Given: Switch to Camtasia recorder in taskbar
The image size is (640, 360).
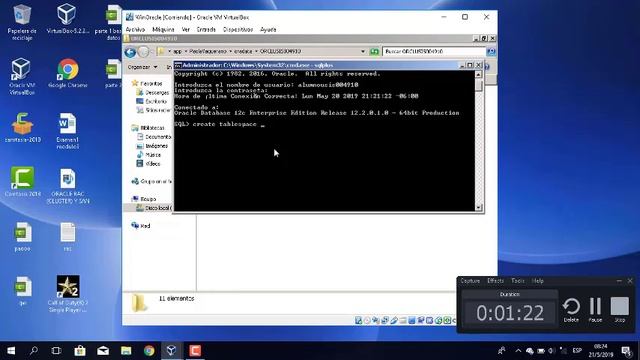Looking at the screenshot, I should click(x=195, y=350).
